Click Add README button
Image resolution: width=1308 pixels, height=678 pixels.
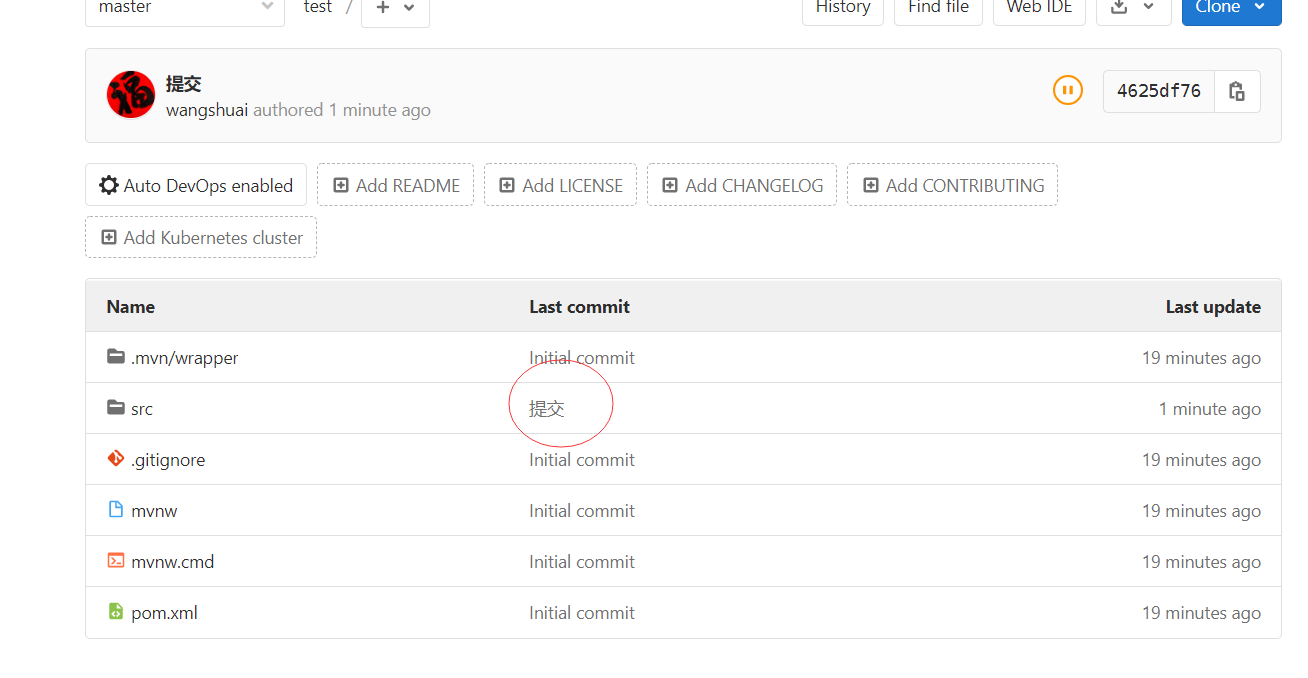395,185
